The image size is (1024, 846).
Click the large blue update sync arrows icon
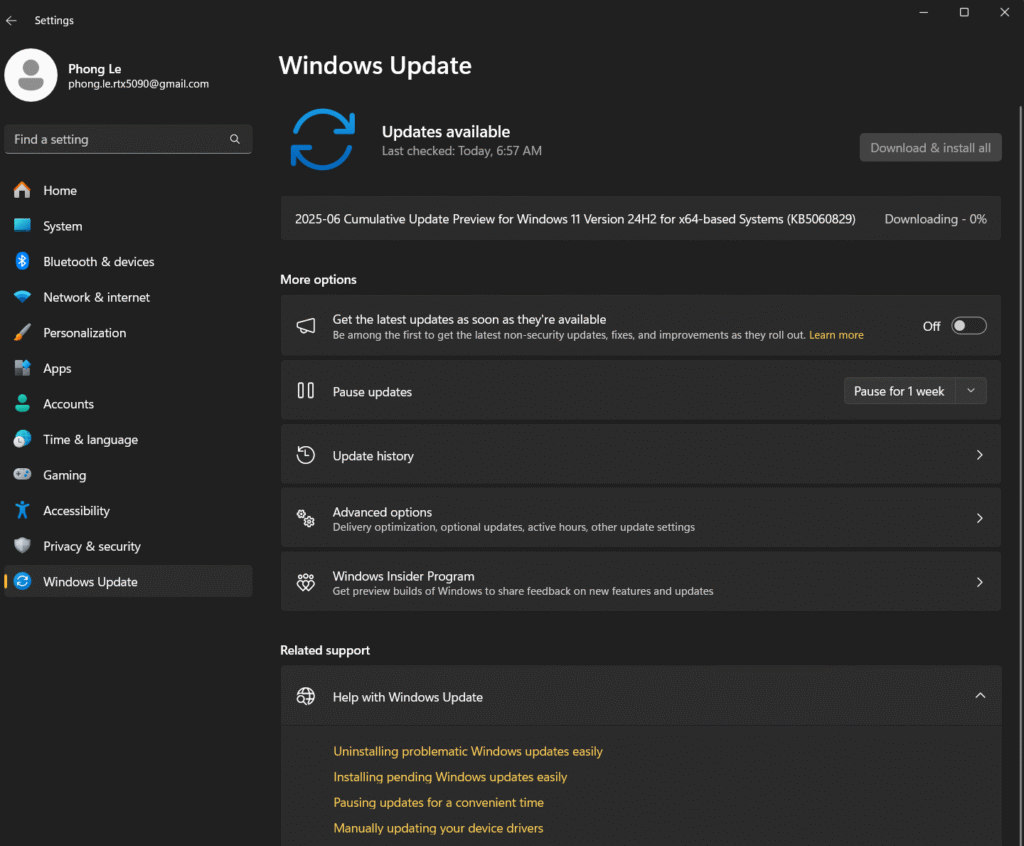pyautogui.click(x=323, y=139)
